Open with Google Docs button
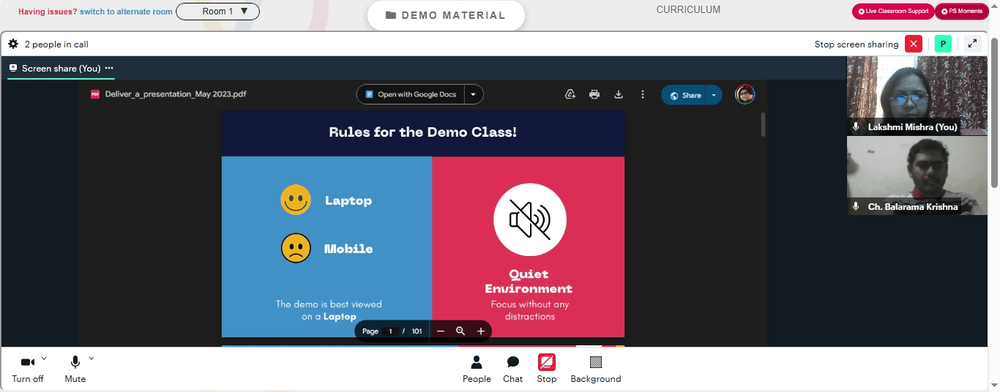This screenshot has height=392, width=1000. (x=411, y=94)
